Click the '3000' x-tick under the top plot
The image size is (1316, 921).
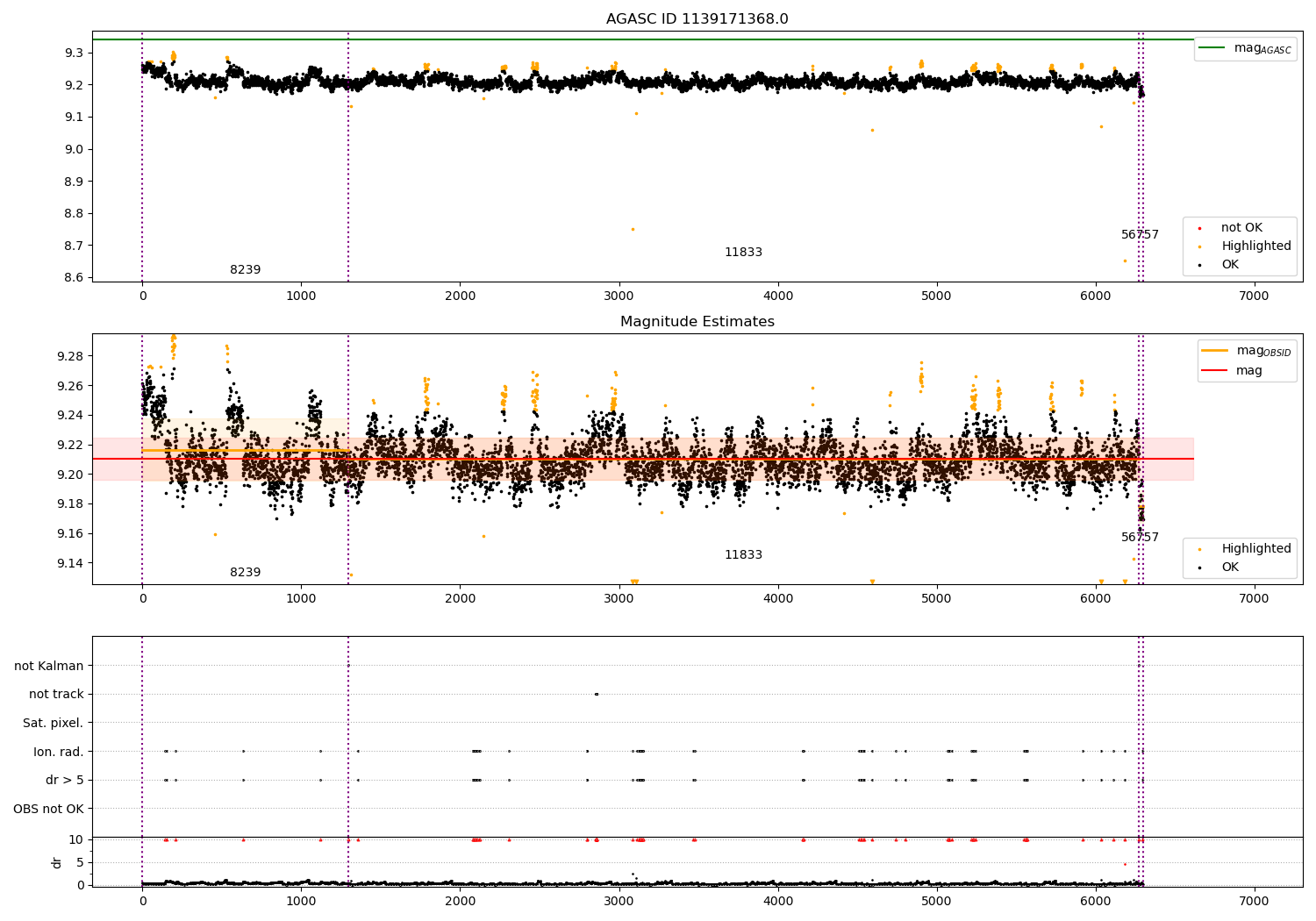pos(619,296)
